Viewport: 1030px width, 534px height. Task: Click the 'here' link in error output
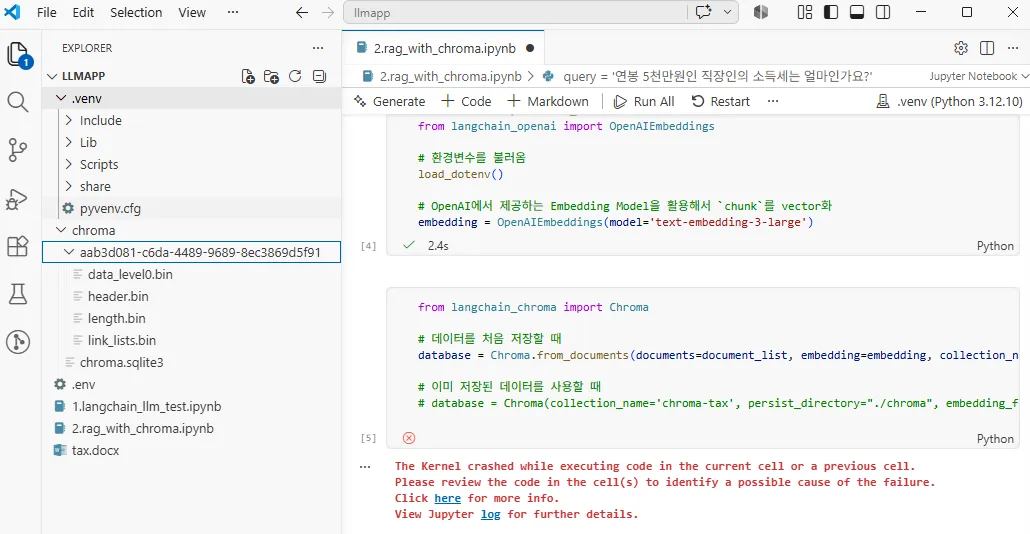447,499
